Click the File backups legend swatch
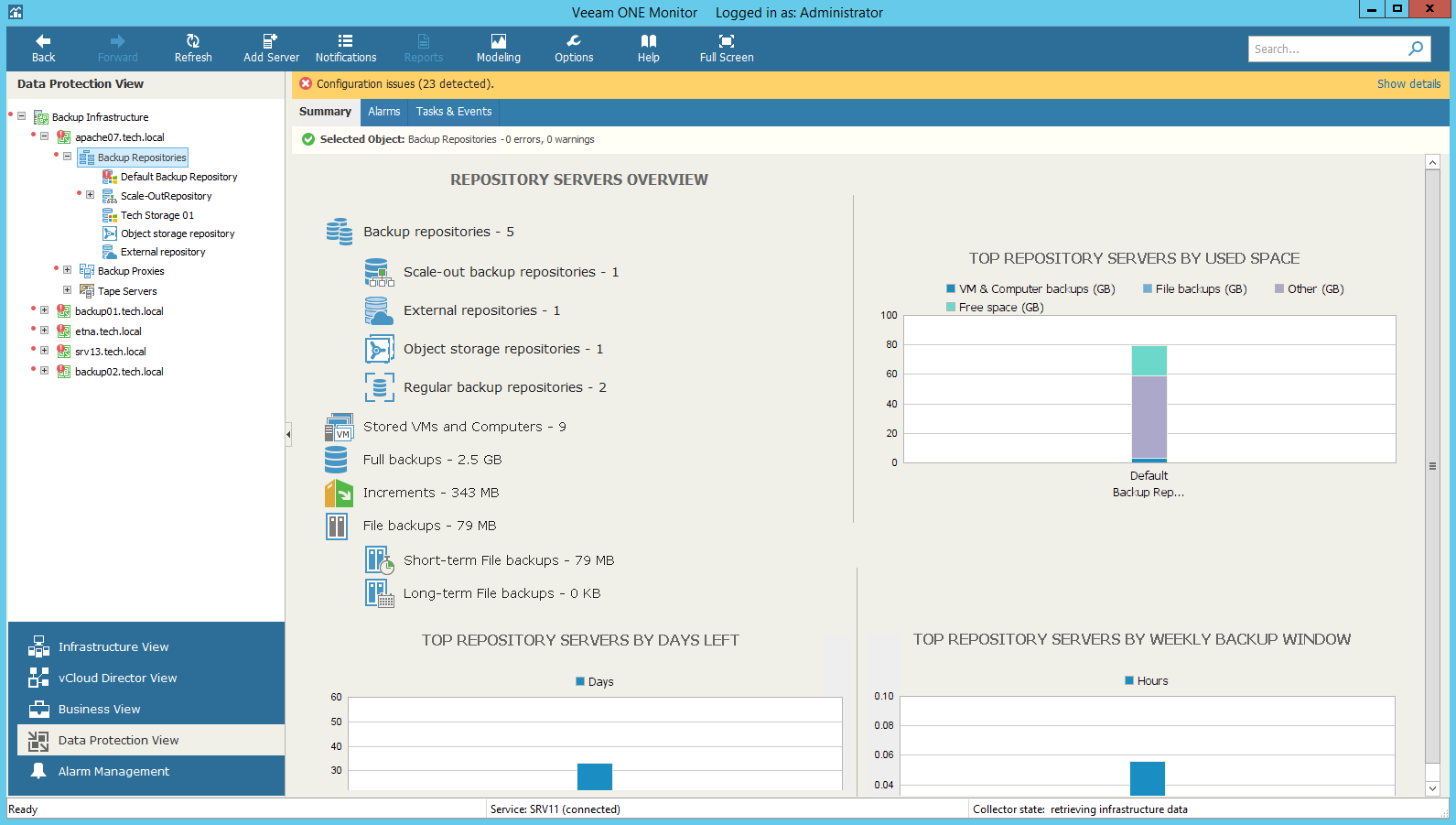 1148,288
